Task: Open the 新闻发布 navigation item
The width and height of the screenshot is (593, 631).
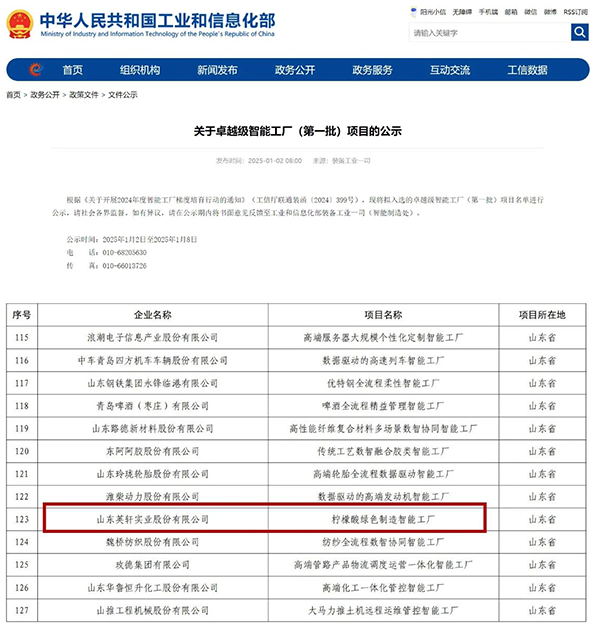Action: tap(217, 70)
